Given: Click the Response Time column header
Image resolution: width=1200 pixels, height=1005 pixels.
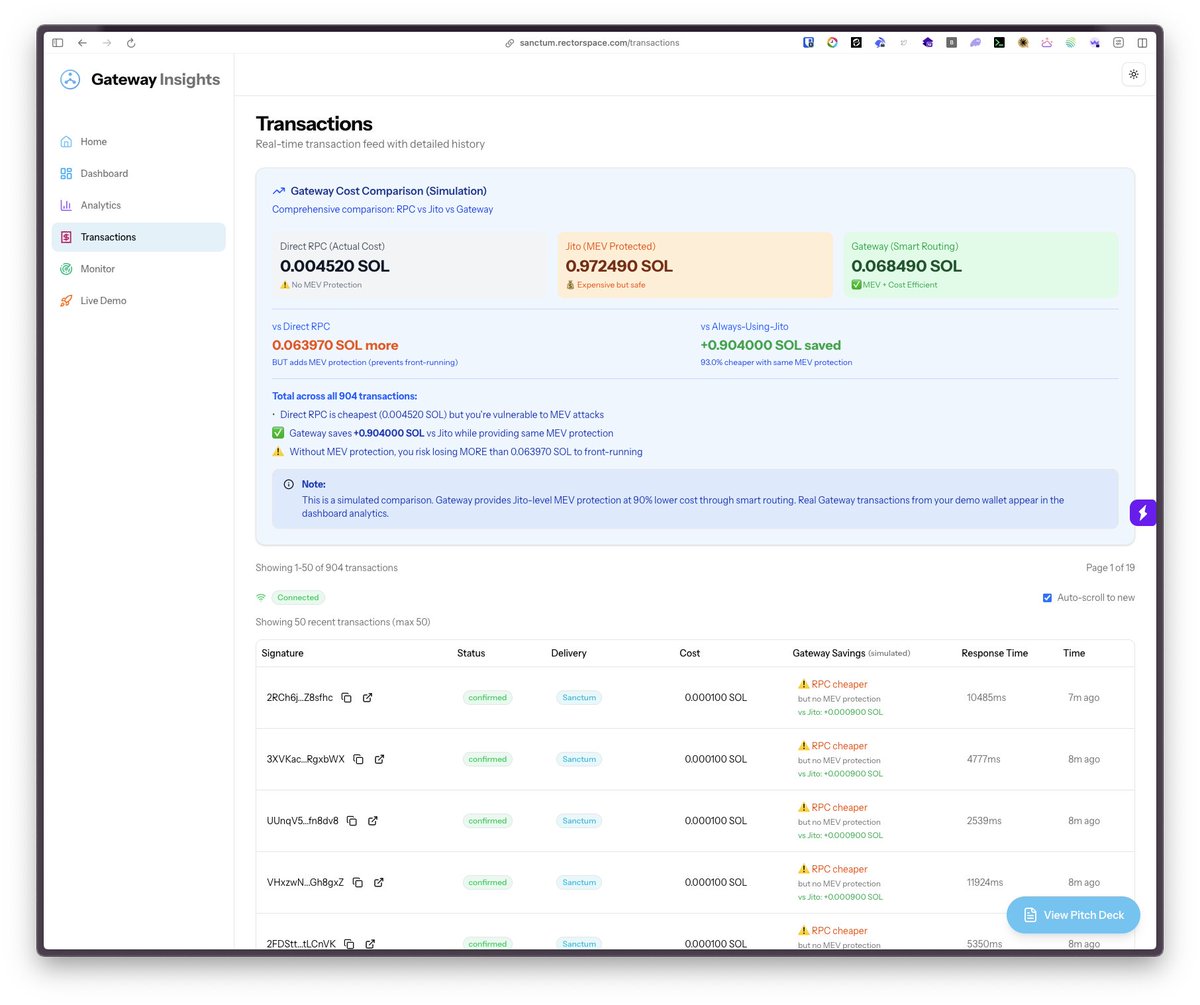Looking at the screenshot, I should pyautogui.click(x=994, y=653).
